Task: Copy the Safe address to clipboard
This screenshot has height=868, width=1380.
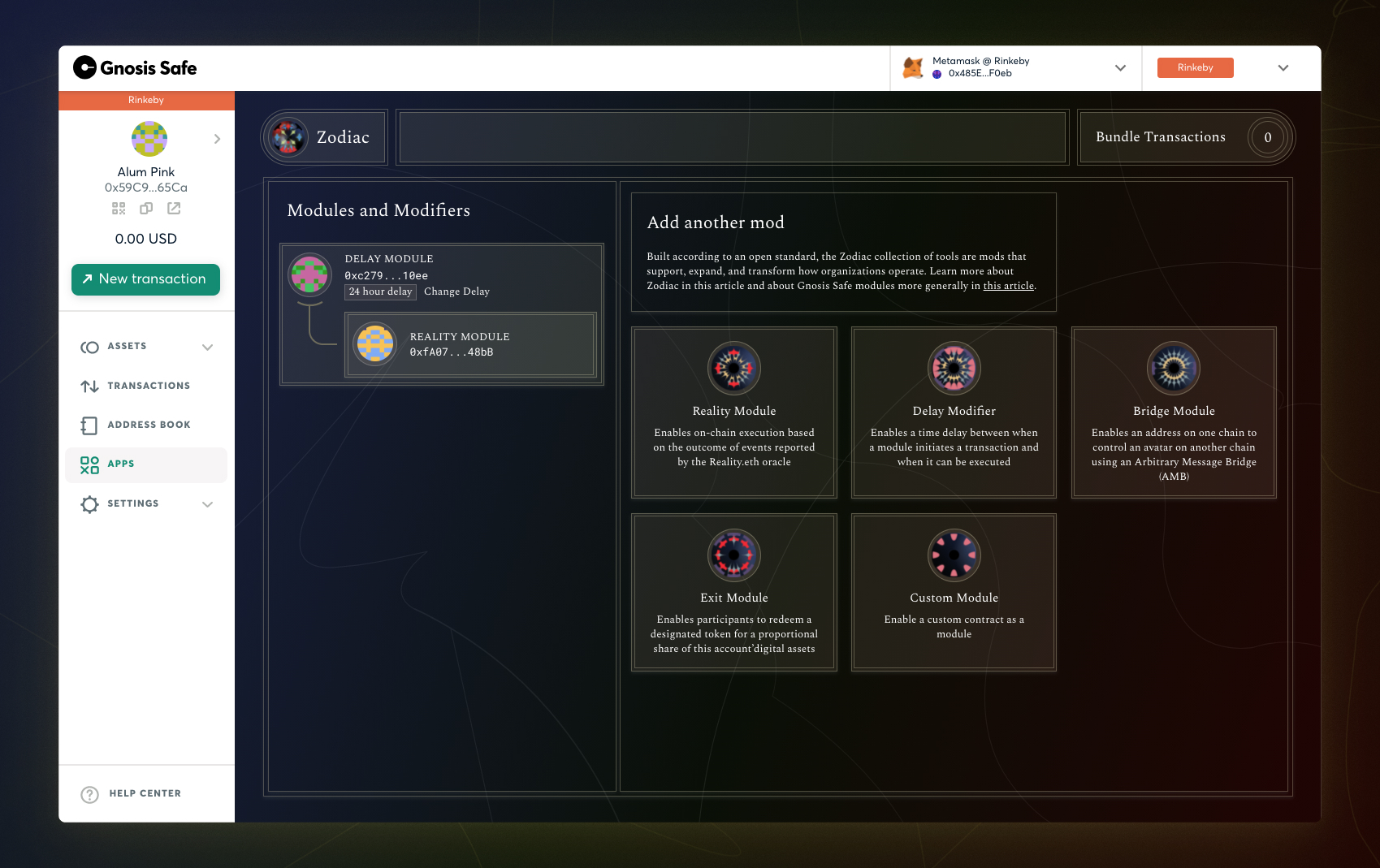Action: (x=145, y=208)
